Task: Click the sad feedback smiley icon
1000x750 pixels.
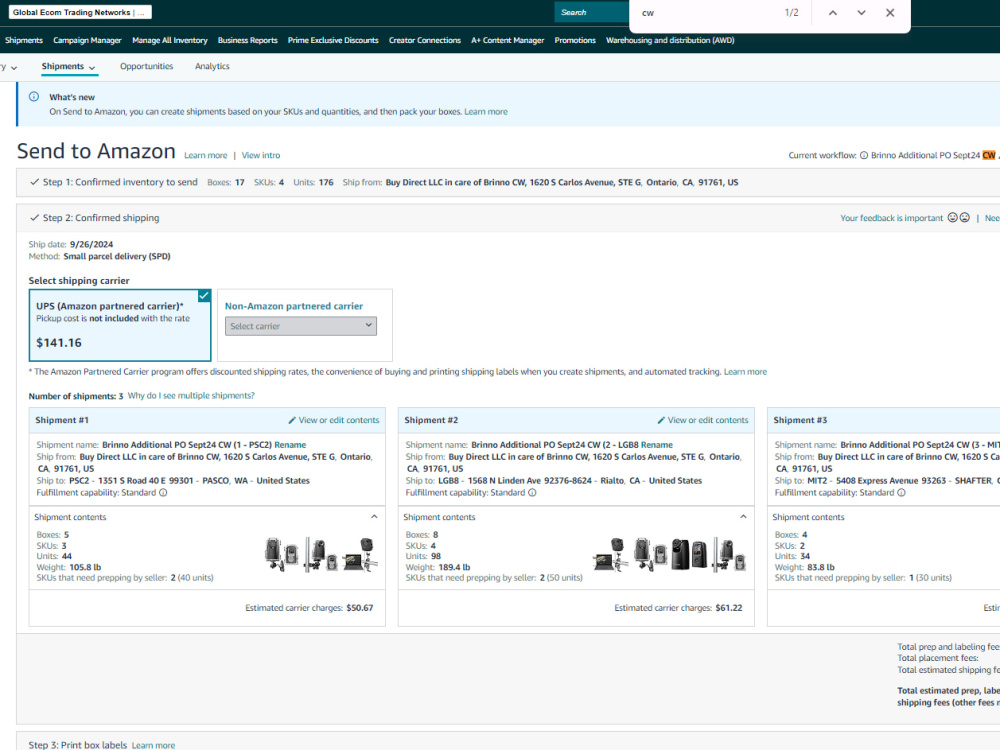Action: click(x=965, y=217)
